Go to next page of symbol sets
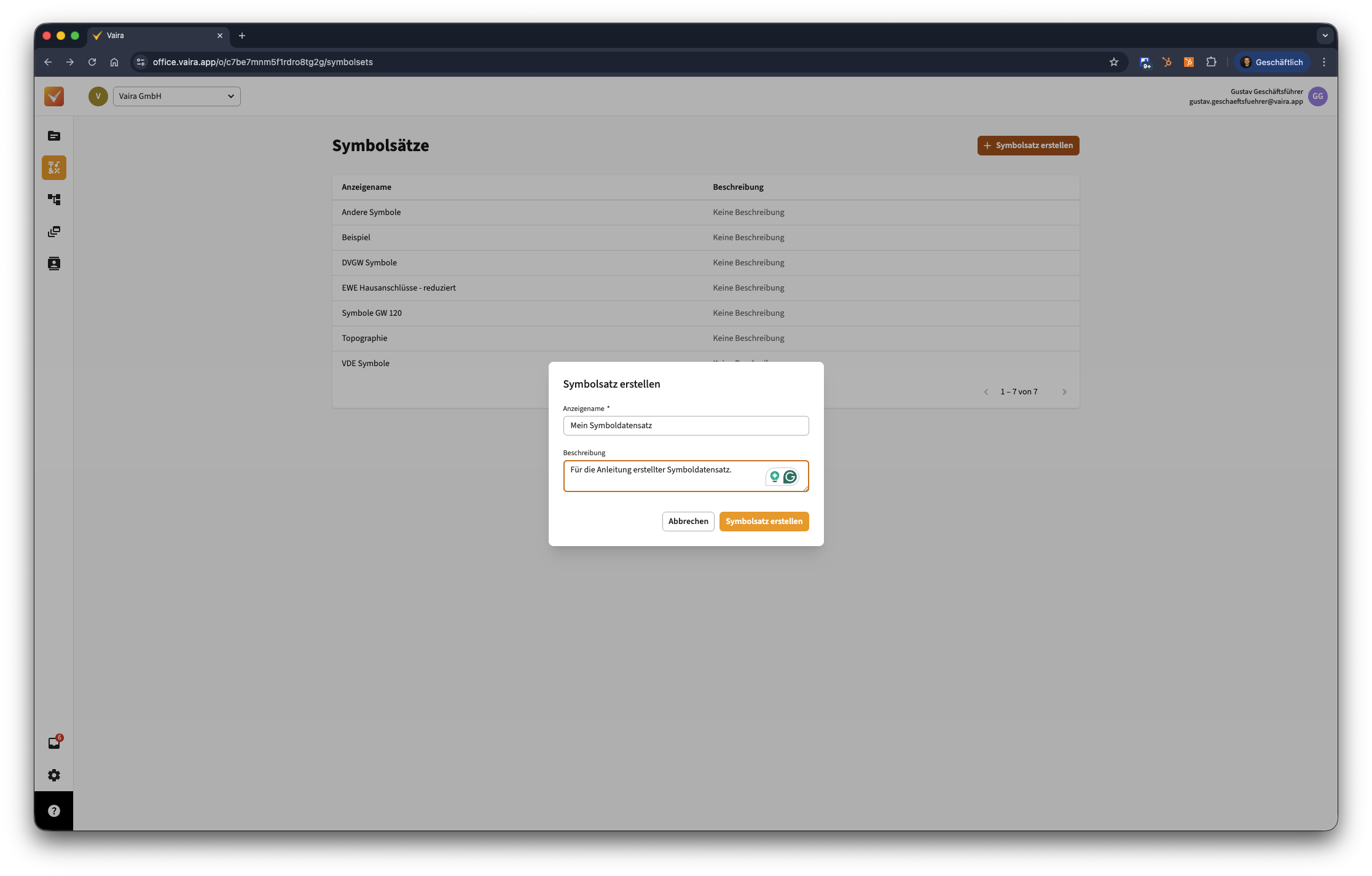 [1064, 392]
